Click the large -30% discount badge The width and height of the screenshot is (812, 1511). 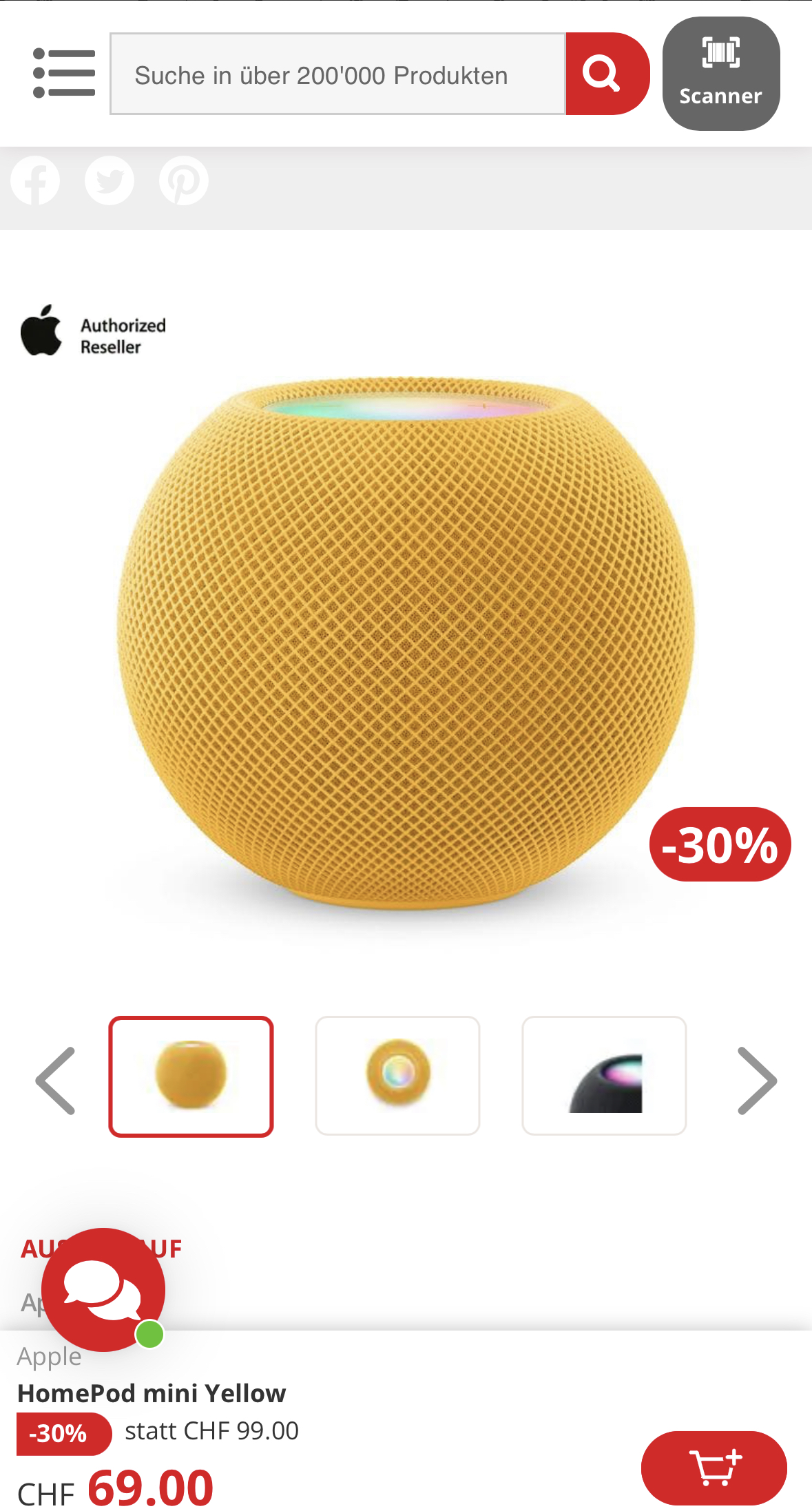[x=720, y=844]
